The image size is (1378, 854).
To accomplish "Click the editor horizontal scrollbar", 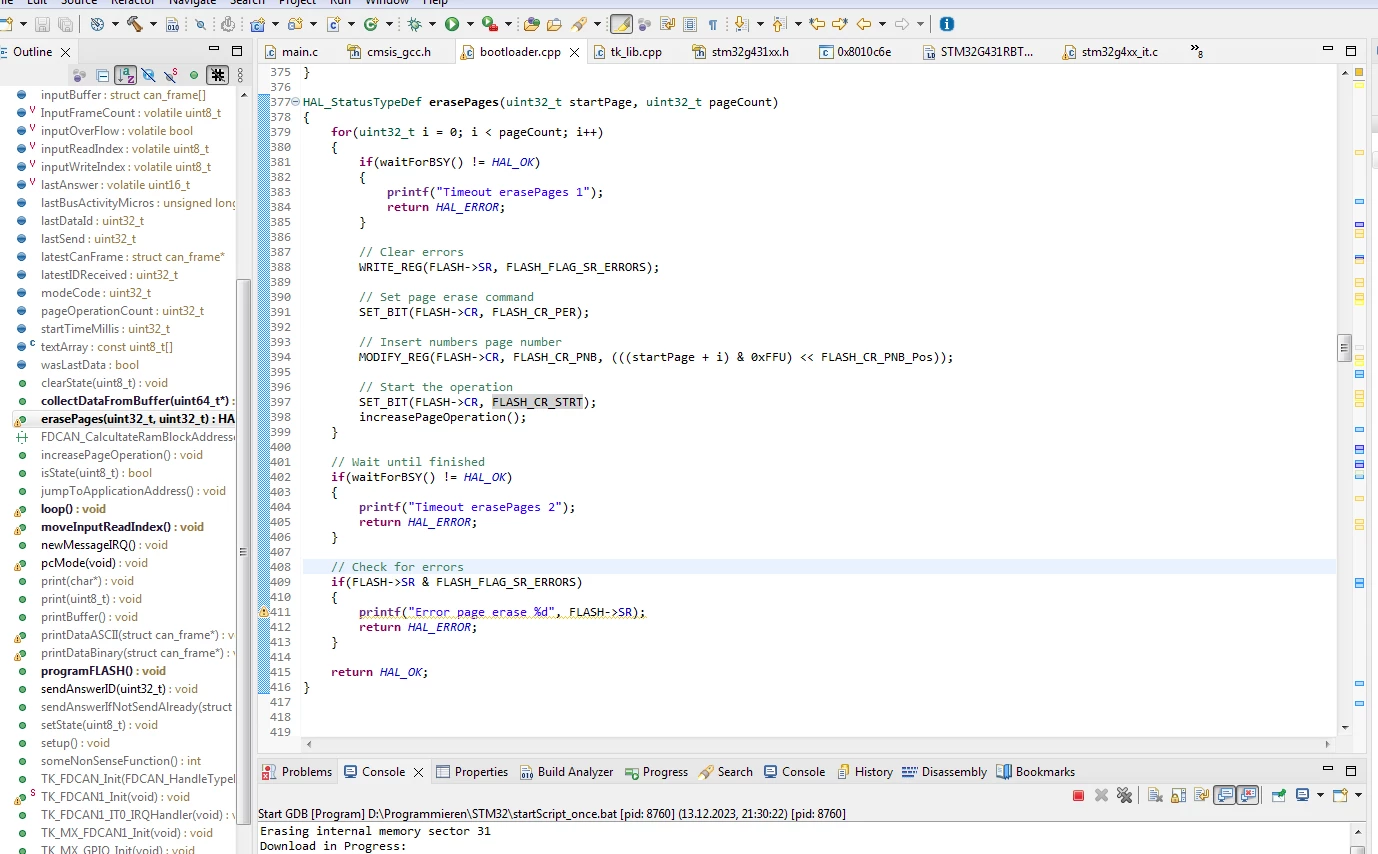I will (x=819, y=744).
